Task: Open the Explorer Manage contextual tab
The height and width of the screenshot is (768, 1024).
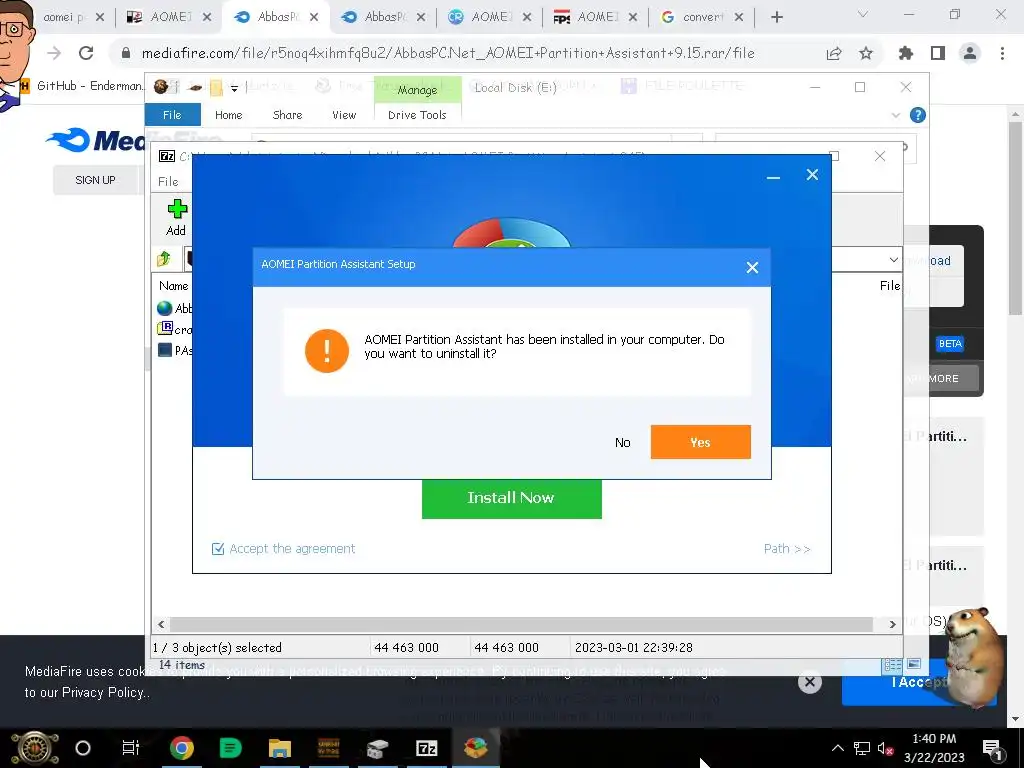Action: coord(417,89)
